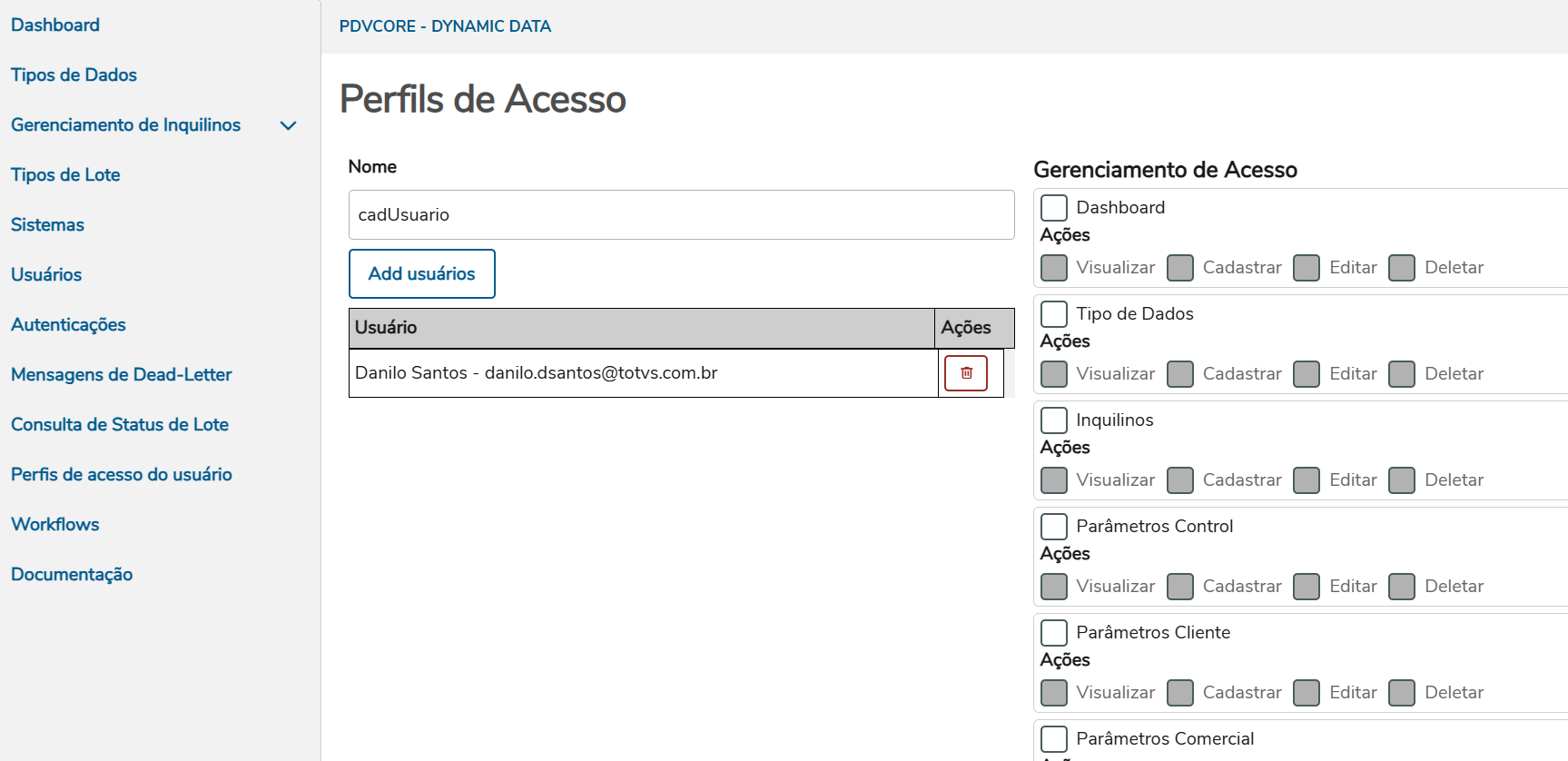Open the Workflows sidebar link

coord(55,525)
